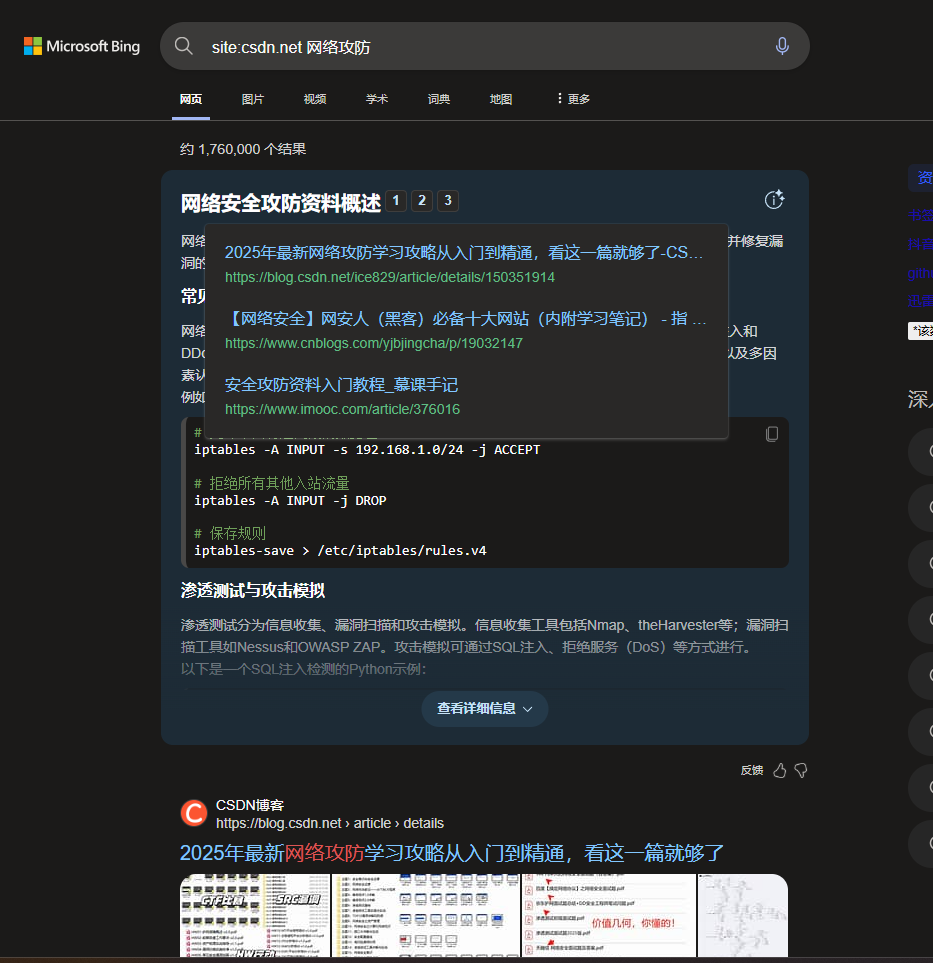Open the 【网络安全】网安人 必备十大网站 link

pyautogui.click(x=466, y=319)
